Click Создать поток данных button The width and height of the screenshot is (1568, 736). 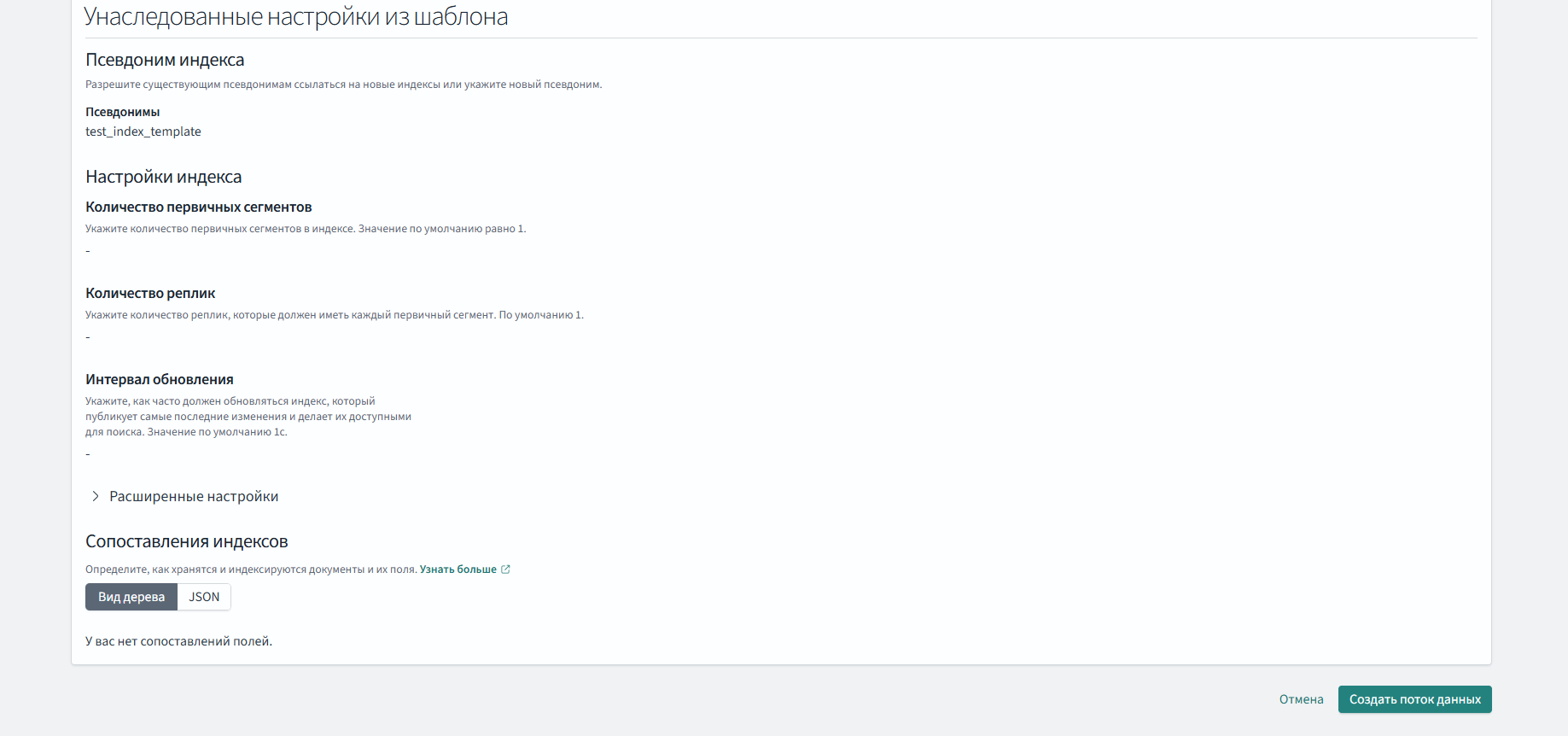pyautogui.click(x=1414, y=699)
